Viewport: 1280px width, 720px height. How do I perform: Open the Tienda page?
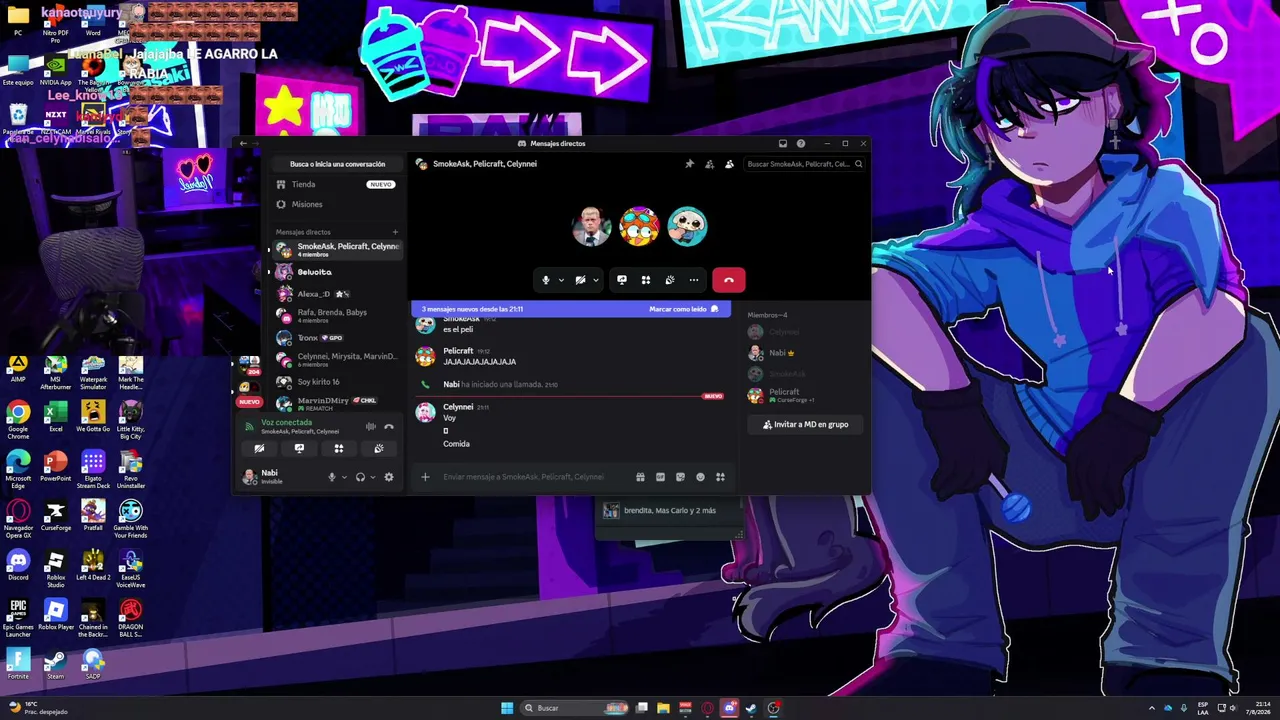point(336,184)
